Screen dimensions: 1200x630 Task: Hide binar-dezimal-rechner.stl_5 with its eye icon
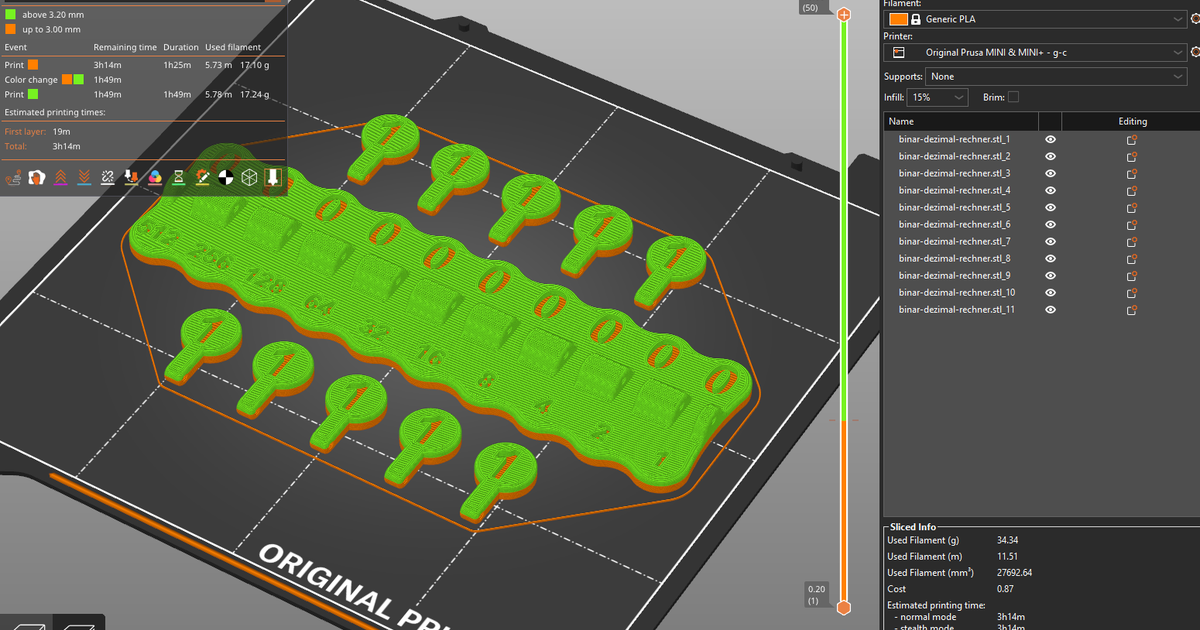tap(1050, 207)
